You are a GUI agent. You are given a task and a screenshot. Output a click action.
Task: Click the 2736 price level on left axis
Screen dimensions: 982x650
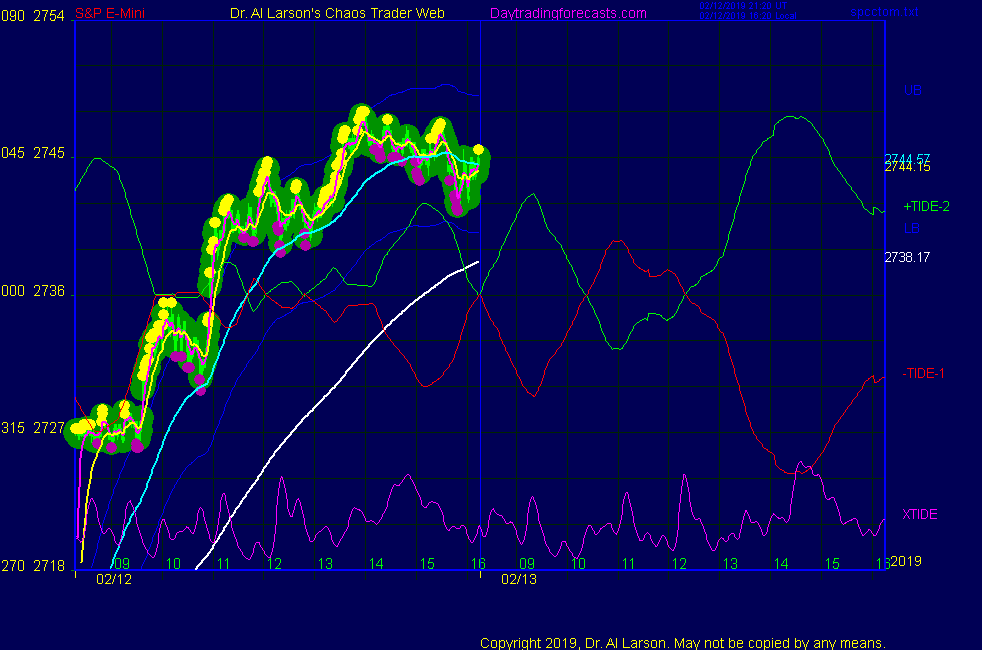click(x=50, y=292)
